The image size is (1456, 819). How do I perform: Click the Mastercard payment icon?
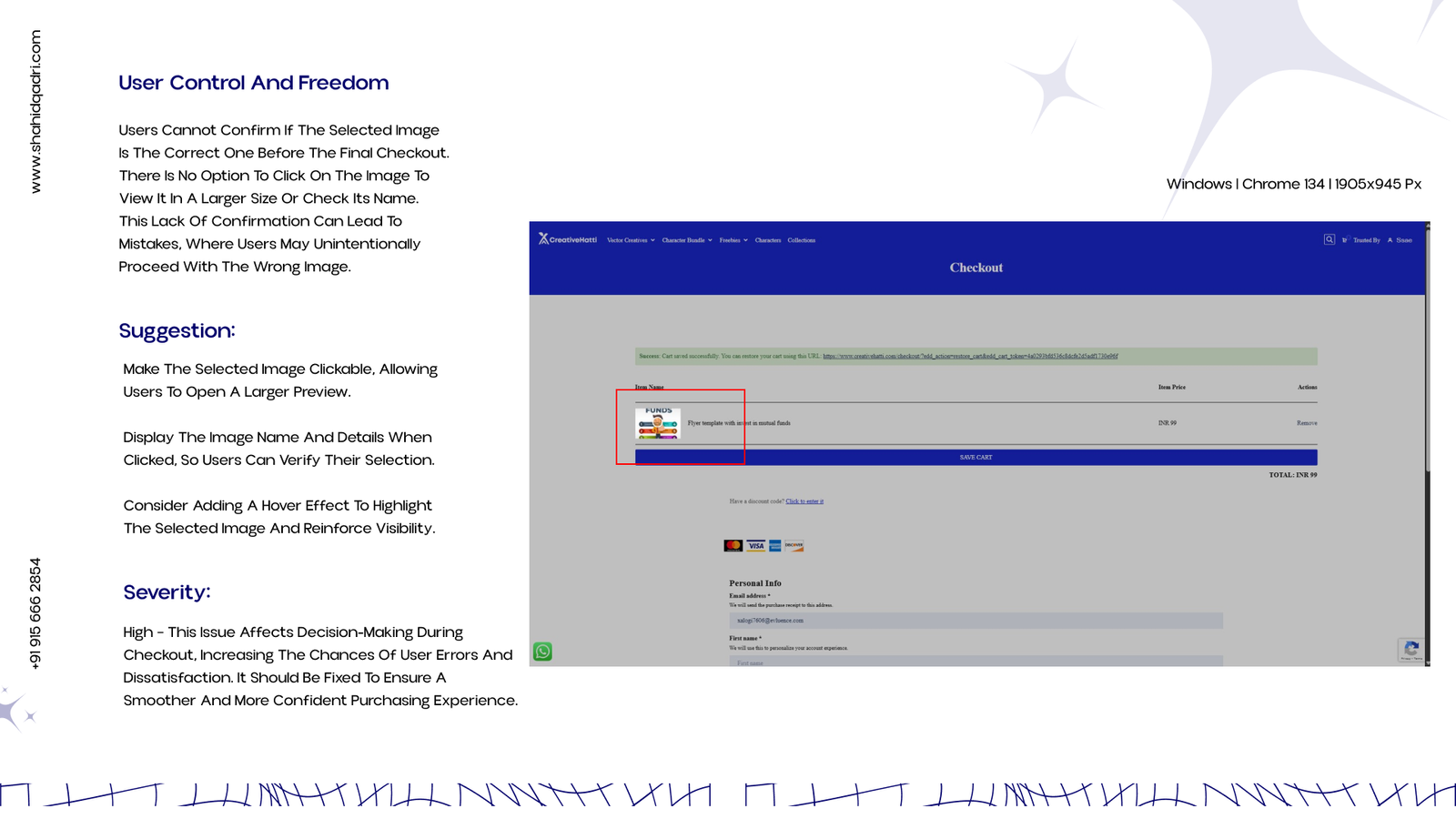[x=733, y=546]
